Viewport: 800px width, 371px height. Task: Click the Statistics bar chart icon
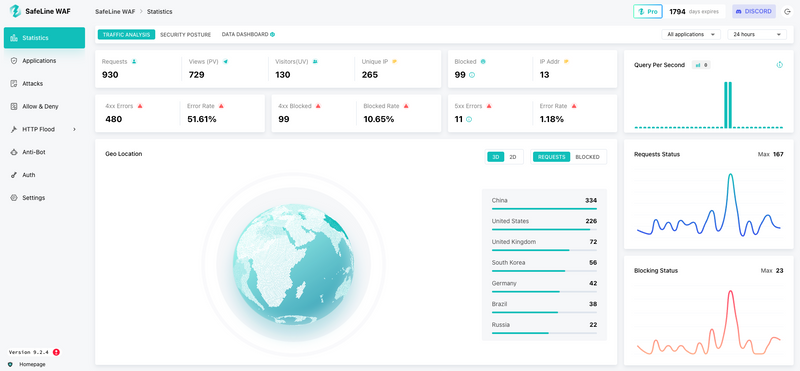14,38
